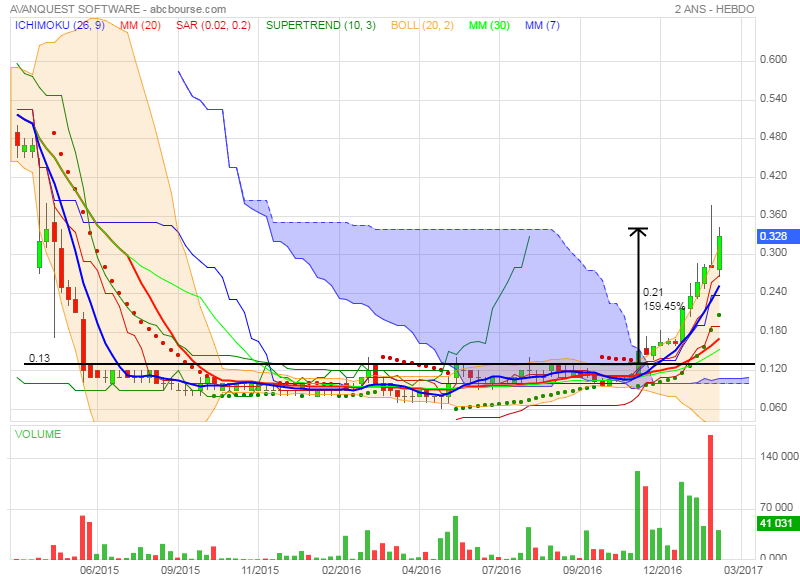Click the 0.060 price axis value
The width and height of the screenshot is (800, 580).
click(773, 407)
